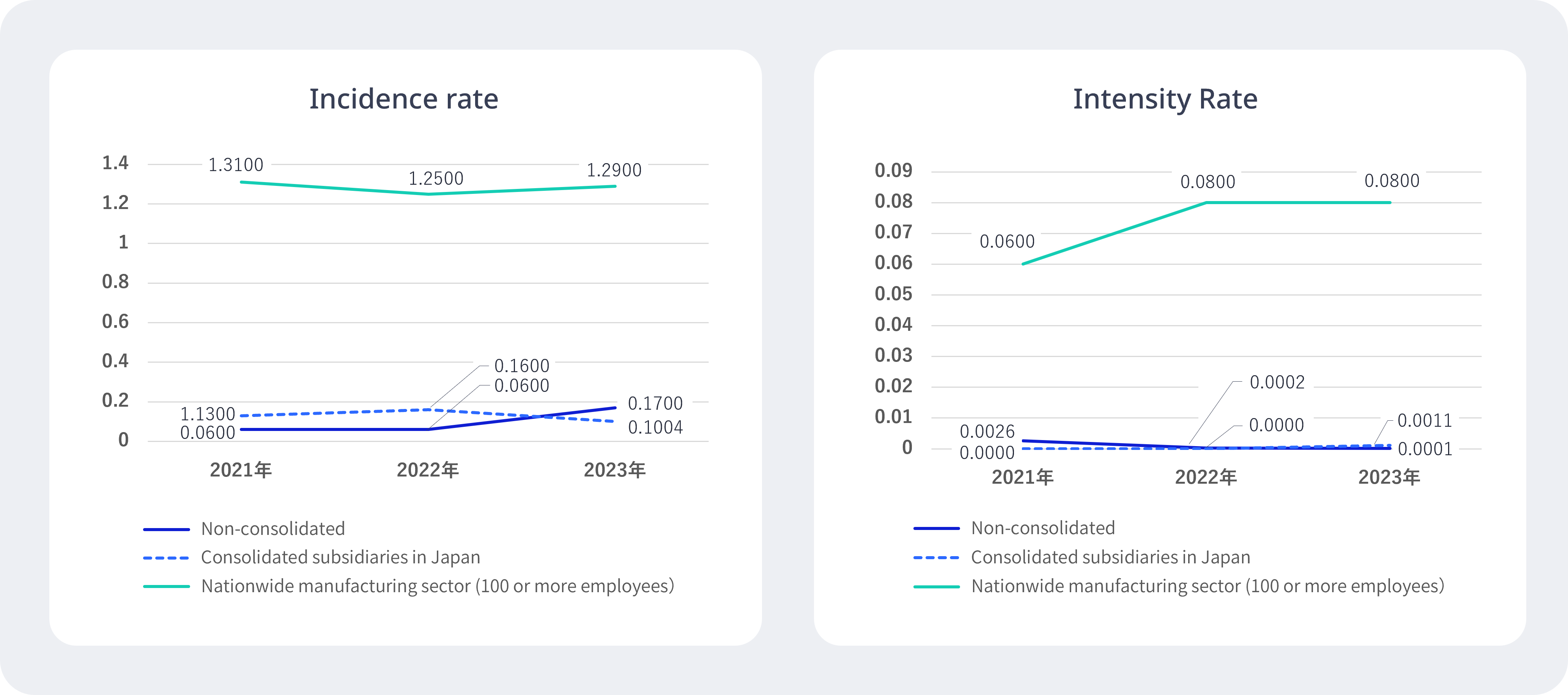Select the 0.1700 data label
Viewport: 1568px width, 695px height.
tap(655, 404)
